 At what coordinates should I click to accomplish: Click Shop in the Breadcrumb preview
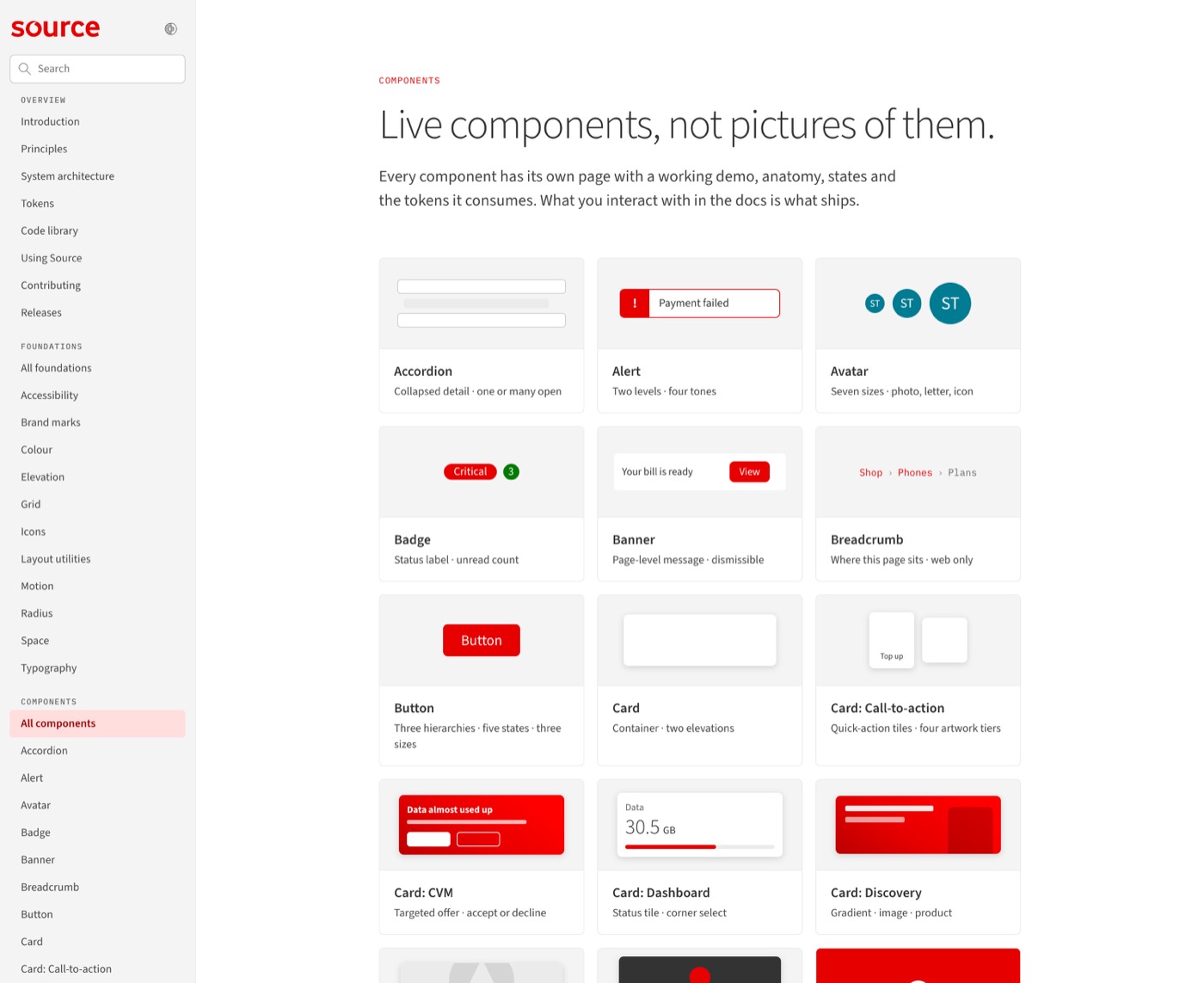(870, 473)
